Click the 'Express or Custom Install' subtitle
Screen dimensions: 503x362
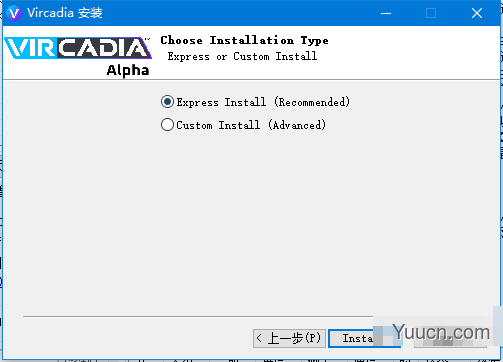click(x=242, y=56)
